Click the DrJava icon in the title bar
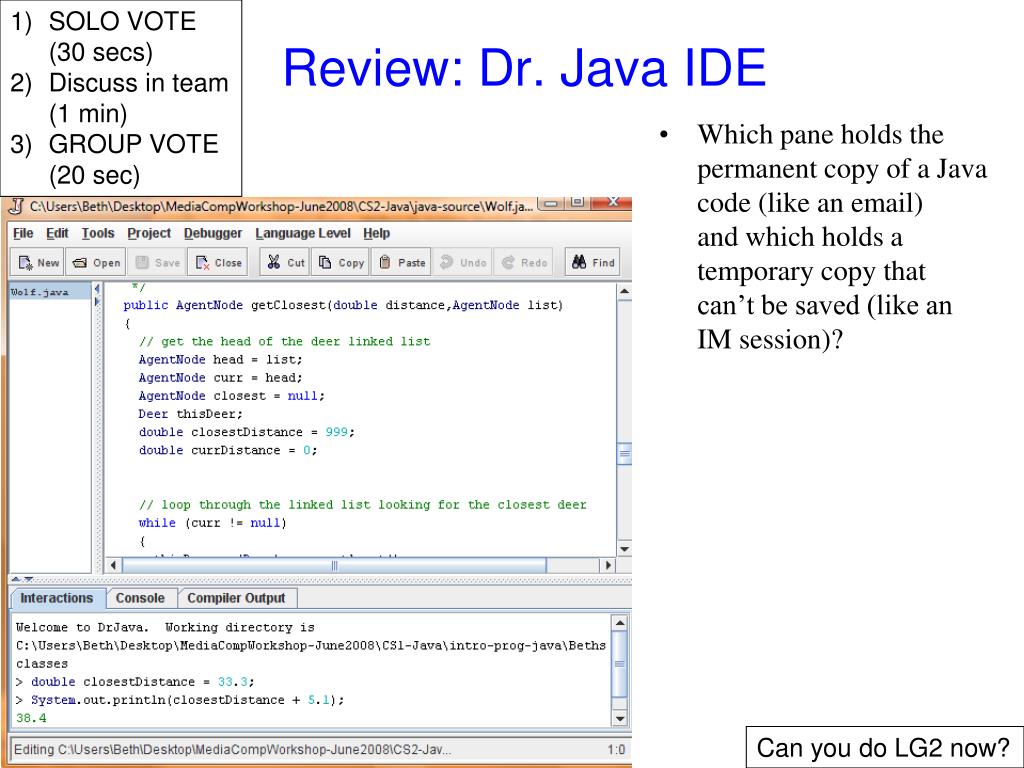Viewport: 1024px width, 768px height. coord(16,206)
